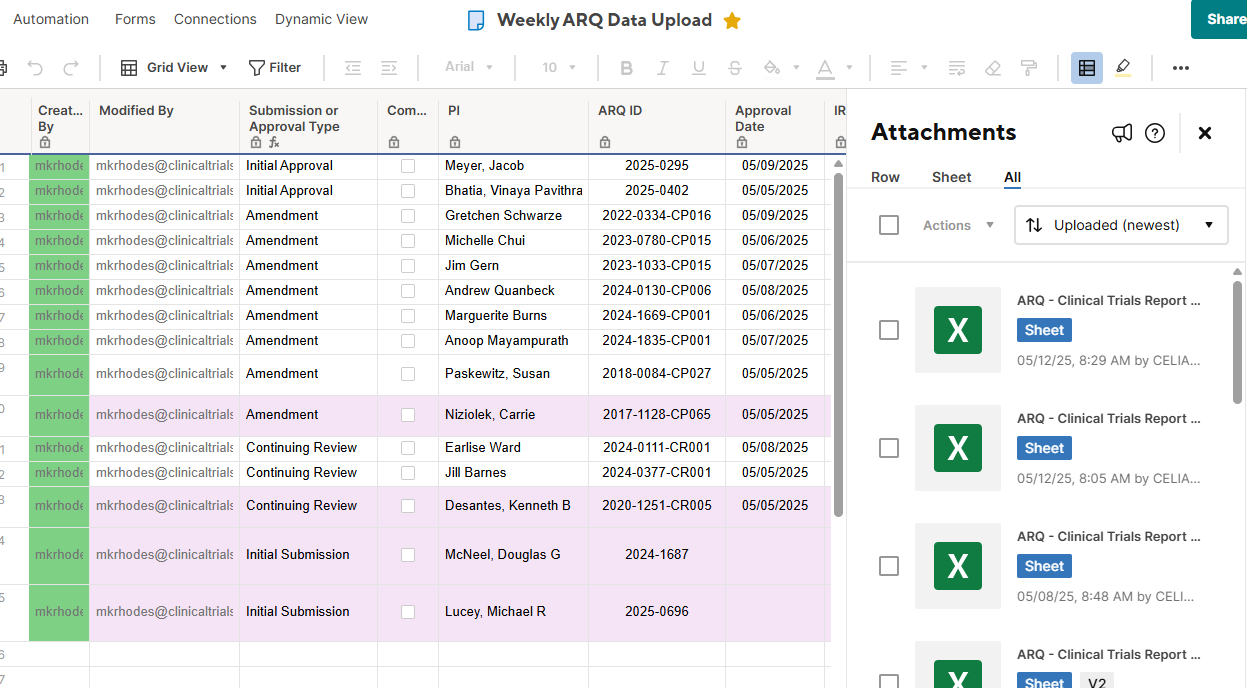
Task: Toggle wrap text
Action: click(x=957, y=68)
